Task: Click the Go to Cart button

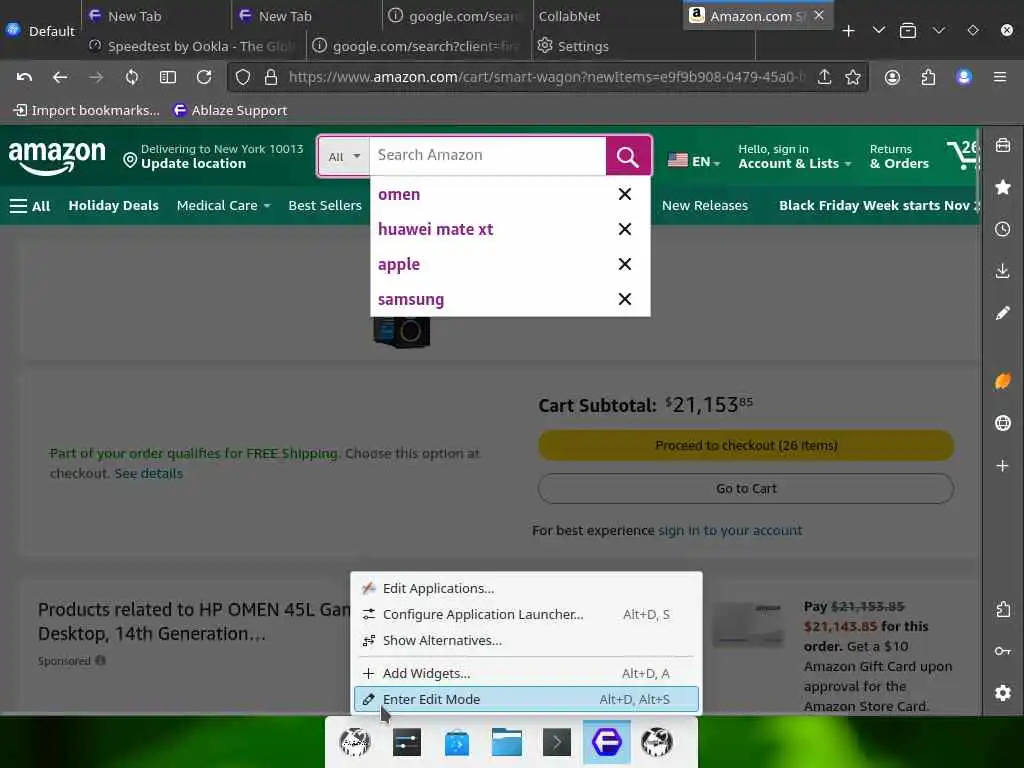Action: pos(746,488)
